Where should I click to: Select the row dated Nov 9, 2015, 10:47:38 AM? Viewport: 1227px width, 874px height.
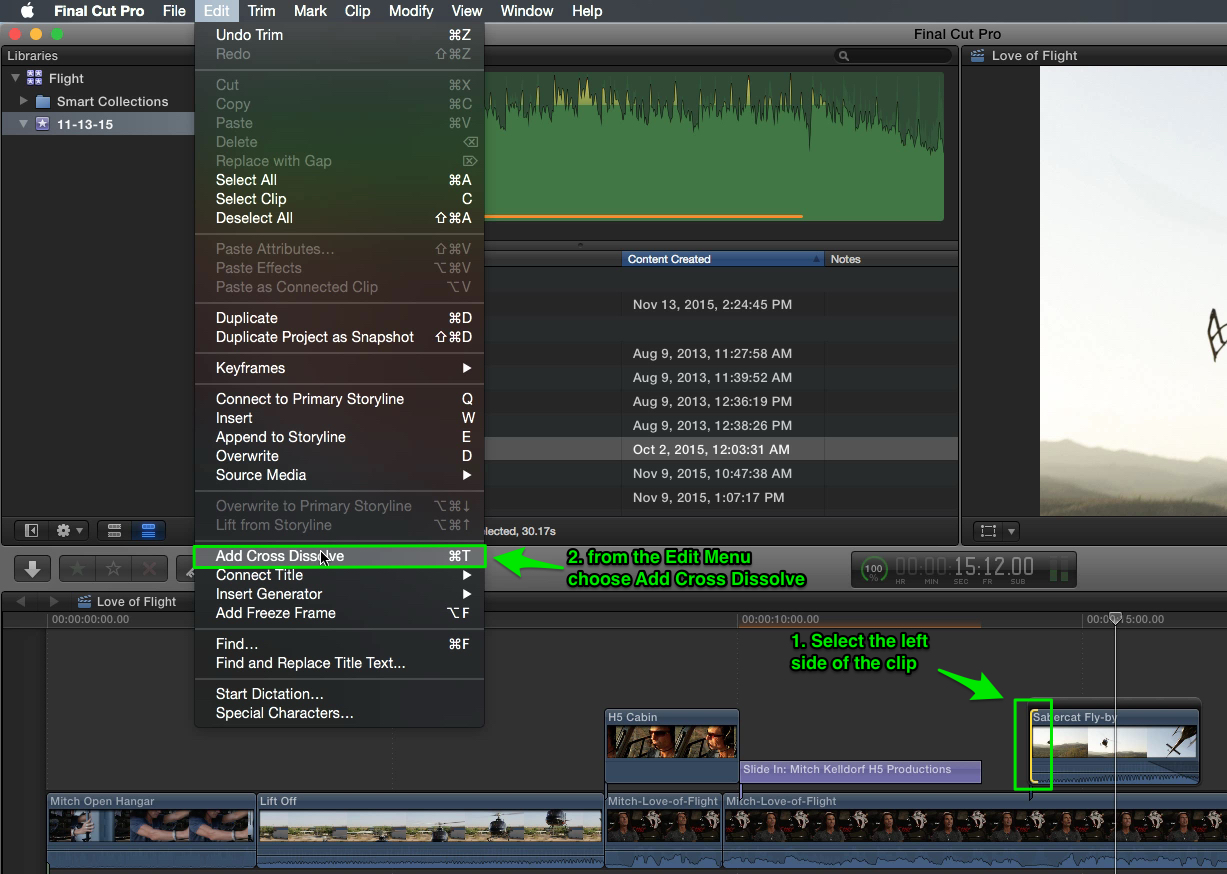(x=720, y=474)
